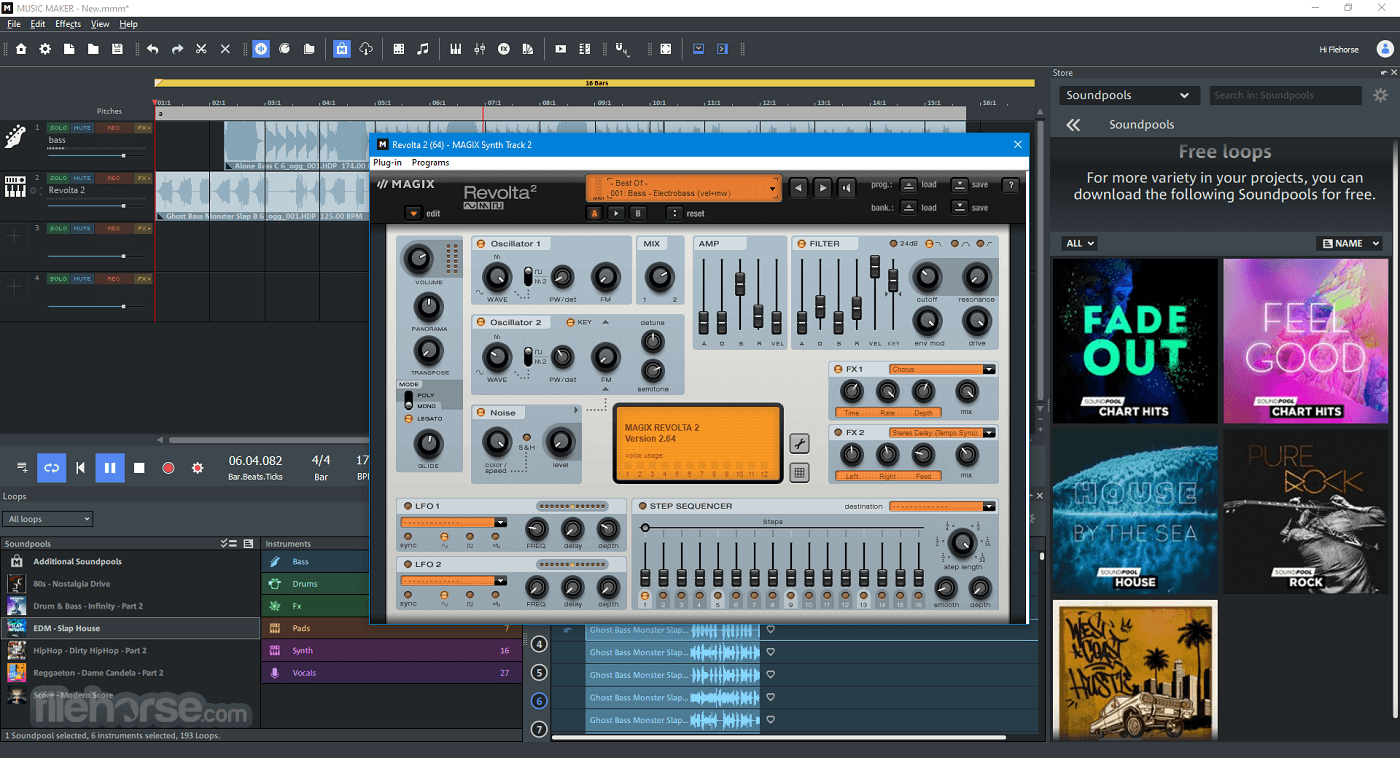This screenshot has height=758, width=1400.
Task: Create a new project with the blank page icon
Action: (x=69, y=49)
